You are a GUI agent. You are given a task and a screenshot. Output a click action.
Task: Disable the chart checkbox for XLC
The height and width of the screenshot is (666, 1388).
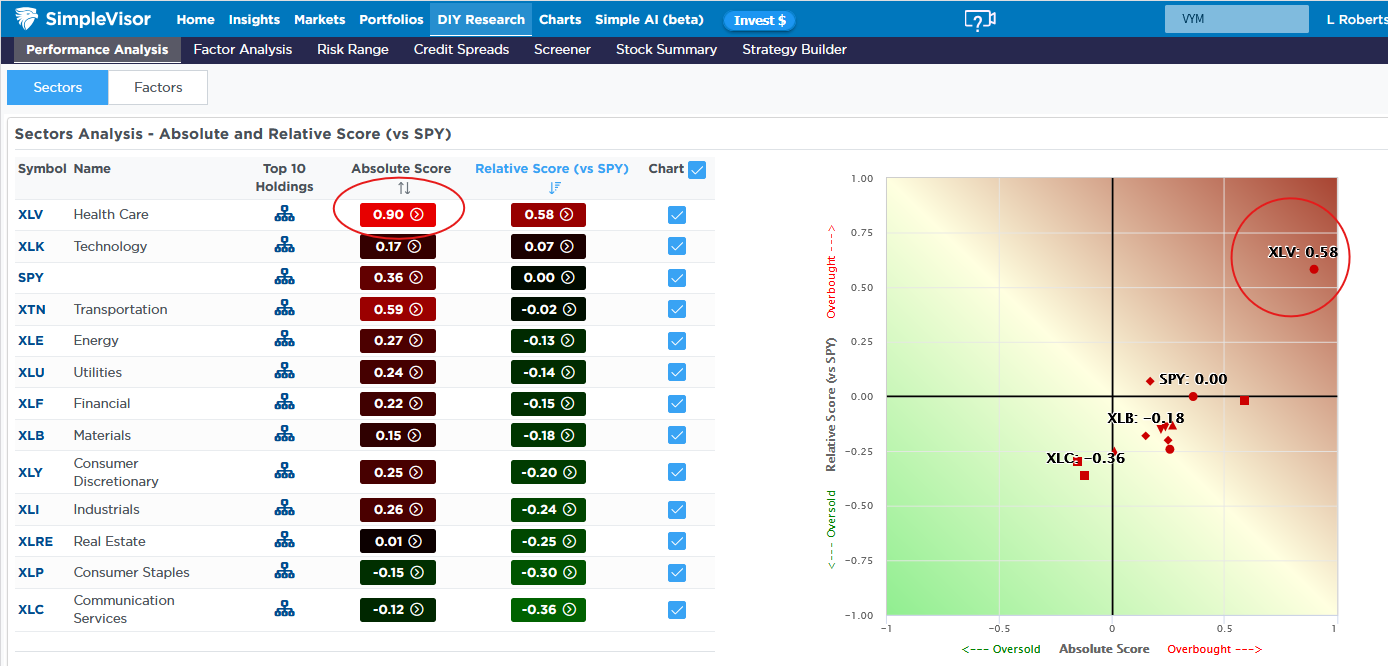[677, 609]
